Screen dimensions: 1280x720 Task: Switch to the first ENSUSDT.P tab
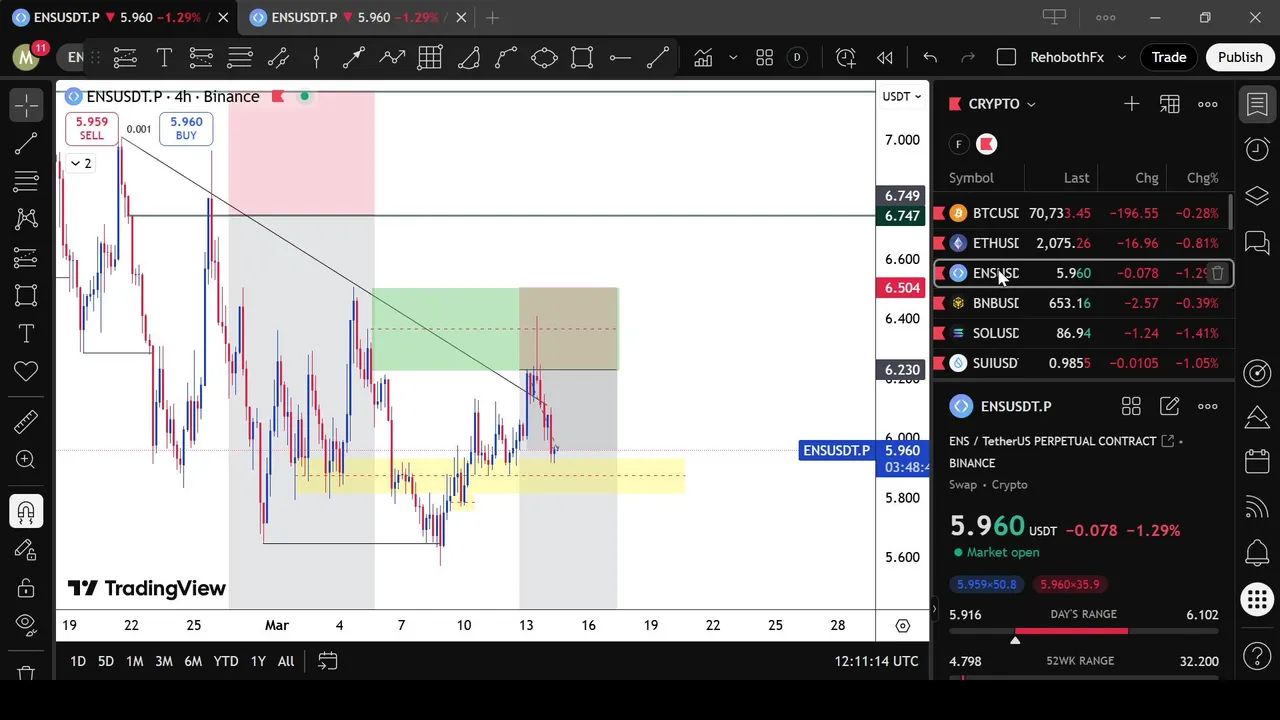coord(118,17)
